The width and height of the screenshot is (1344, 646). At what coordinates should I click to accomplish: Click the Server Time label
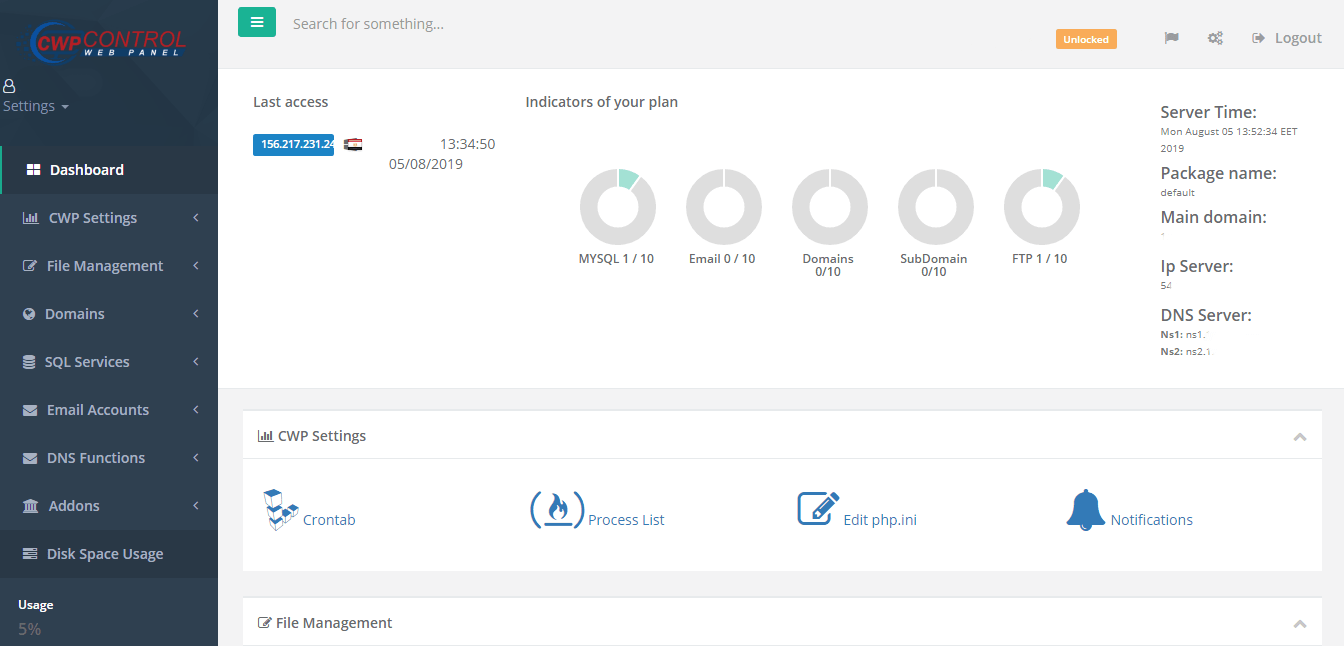pos(1208,112)
